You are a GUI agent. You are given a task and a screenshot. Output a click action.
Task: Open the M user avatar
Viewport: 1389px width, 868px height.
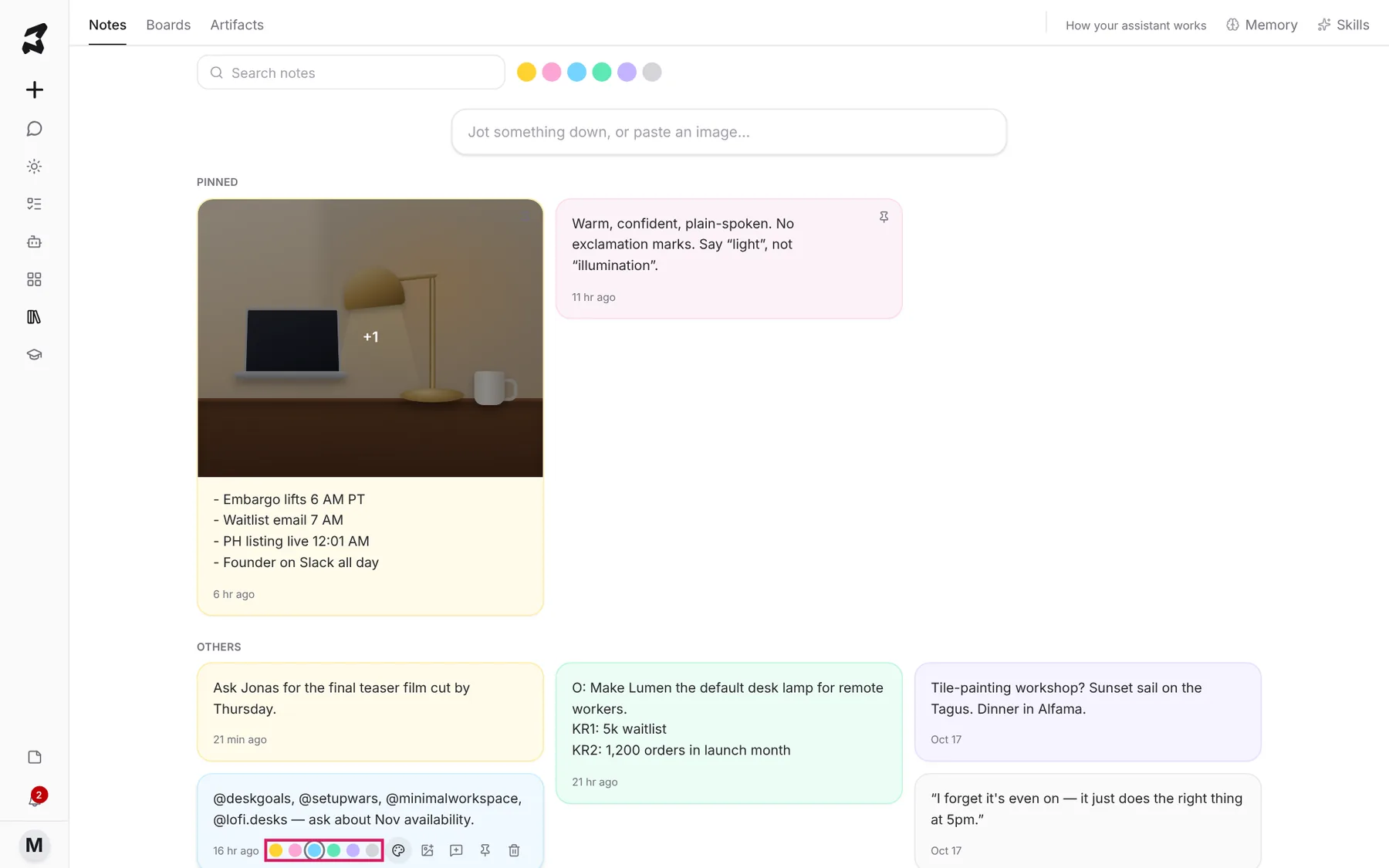coord(34,846)
